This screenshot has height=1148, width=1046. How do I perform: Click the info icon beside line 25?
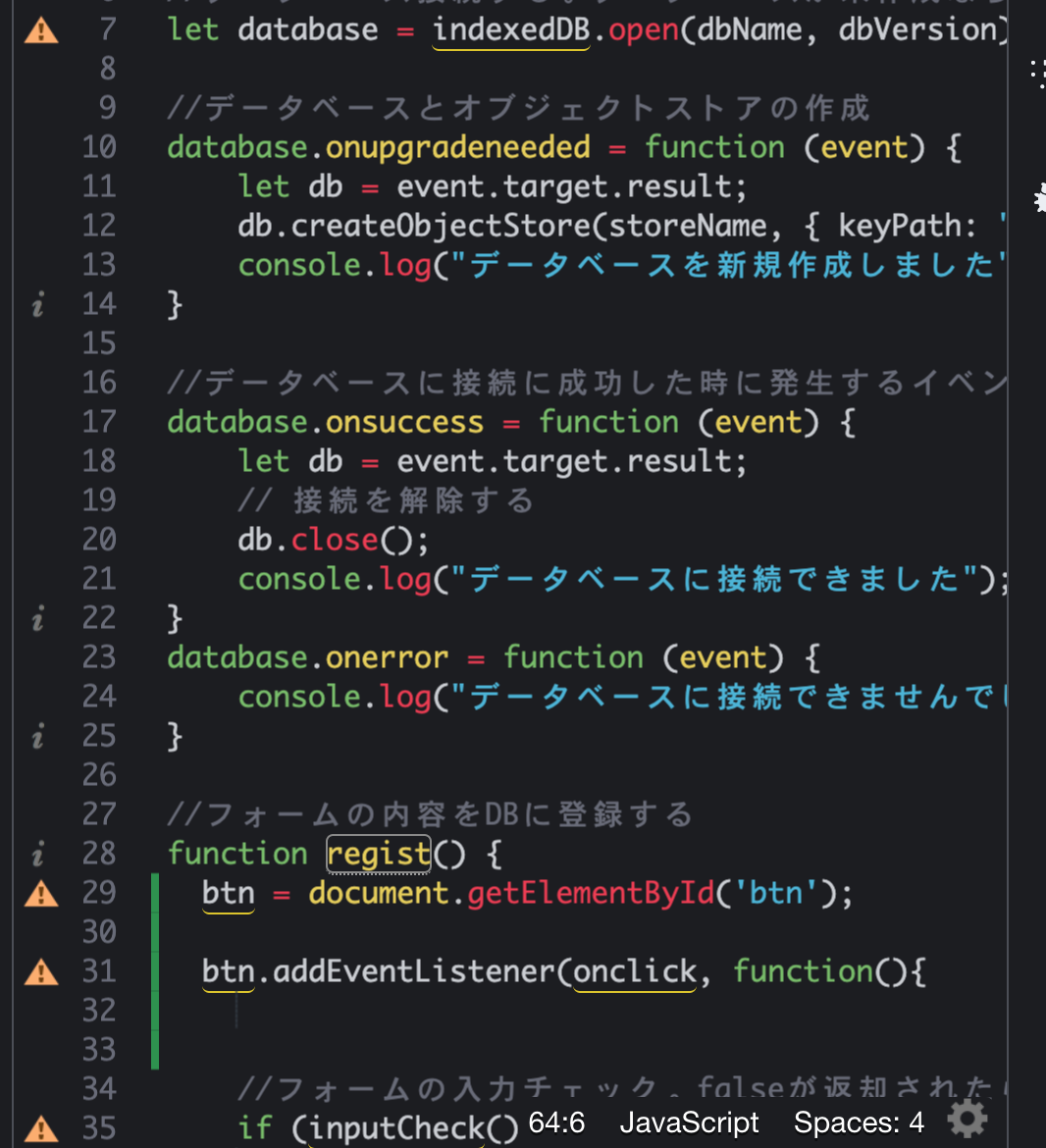pyautogui.click(x=36, y=736)
